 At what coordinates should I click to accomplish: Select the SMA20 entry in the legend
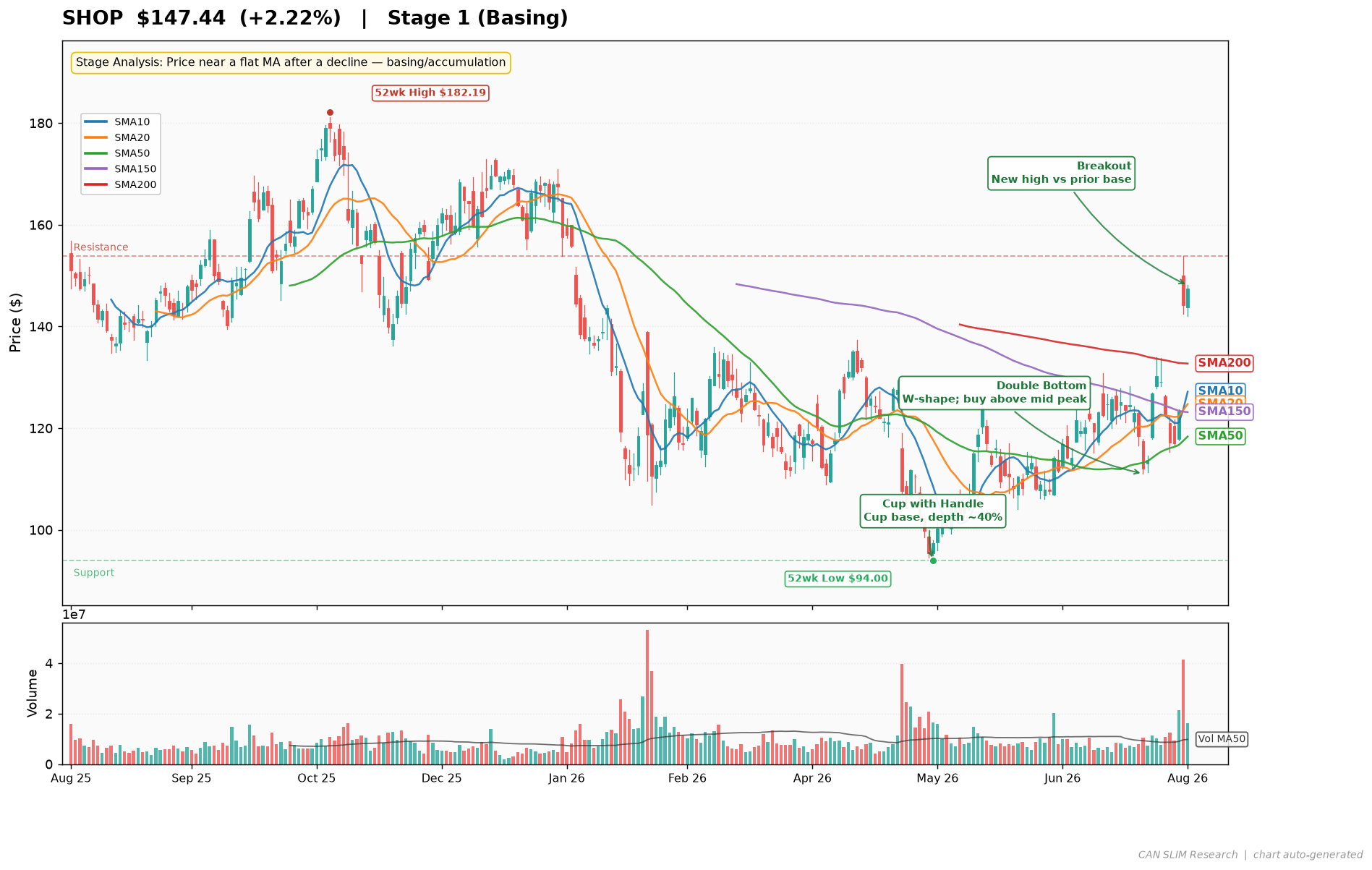(121, 137)
